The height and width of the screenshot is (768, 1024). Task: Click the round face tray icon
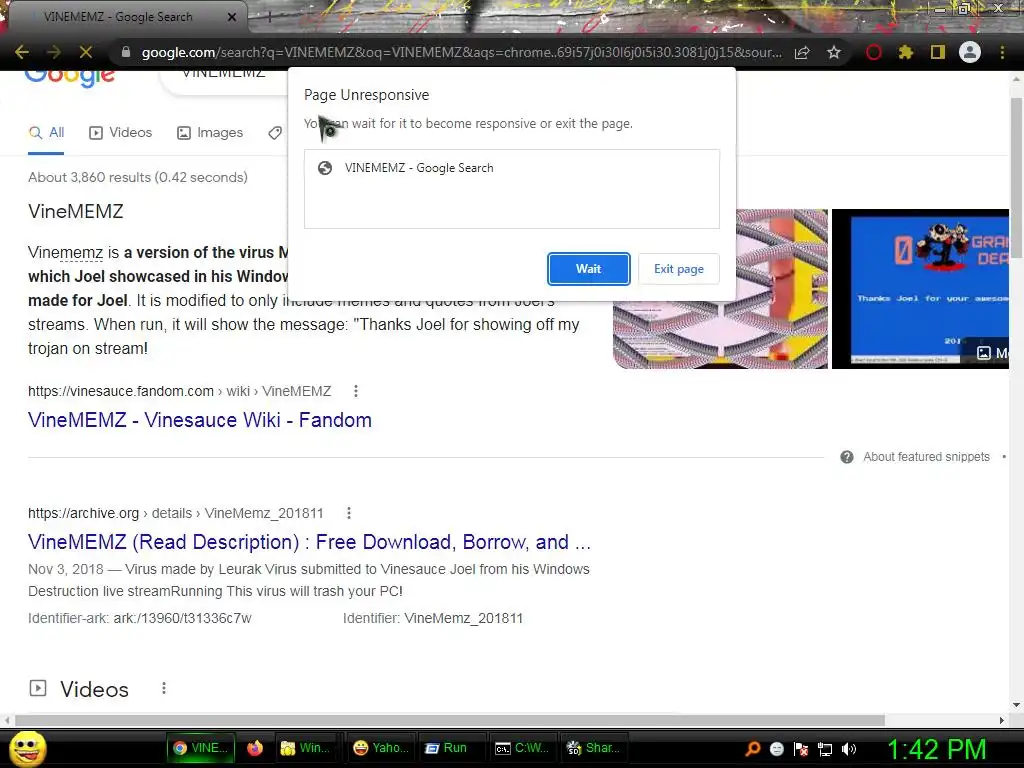[777, 749]
